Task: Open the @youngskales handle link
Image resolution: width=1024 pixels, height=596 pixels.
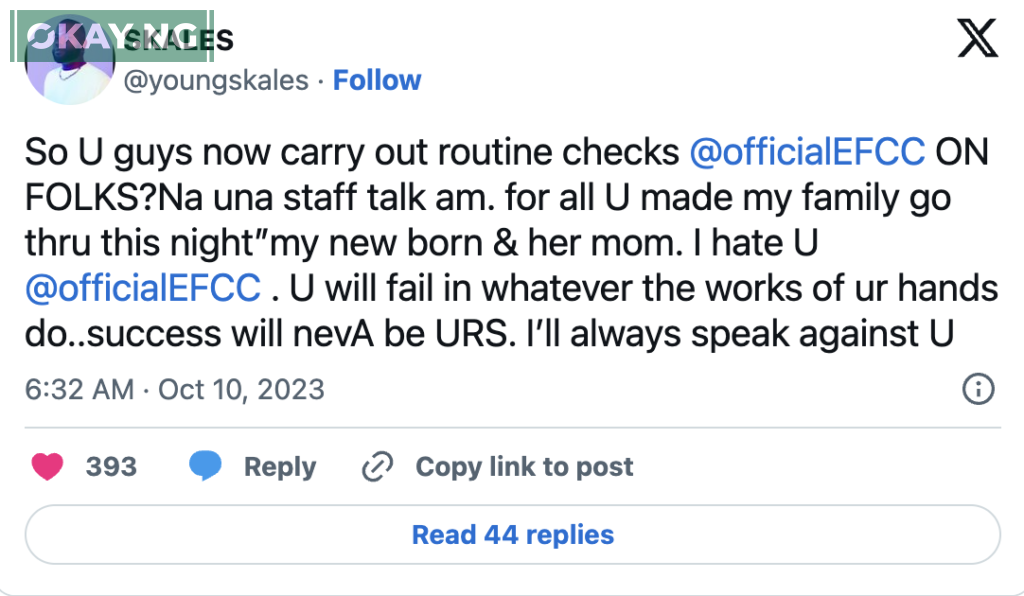Action: tap(215, 80)
